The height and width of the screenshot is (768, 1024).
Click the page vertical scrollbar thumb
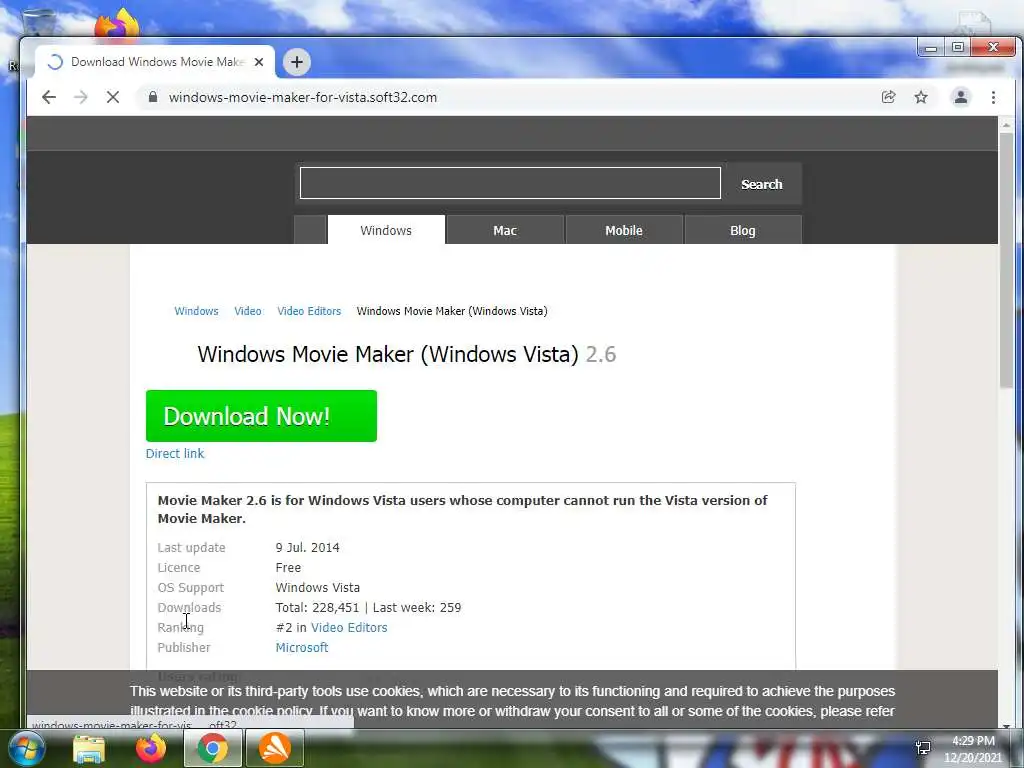tap(1006, 260)
